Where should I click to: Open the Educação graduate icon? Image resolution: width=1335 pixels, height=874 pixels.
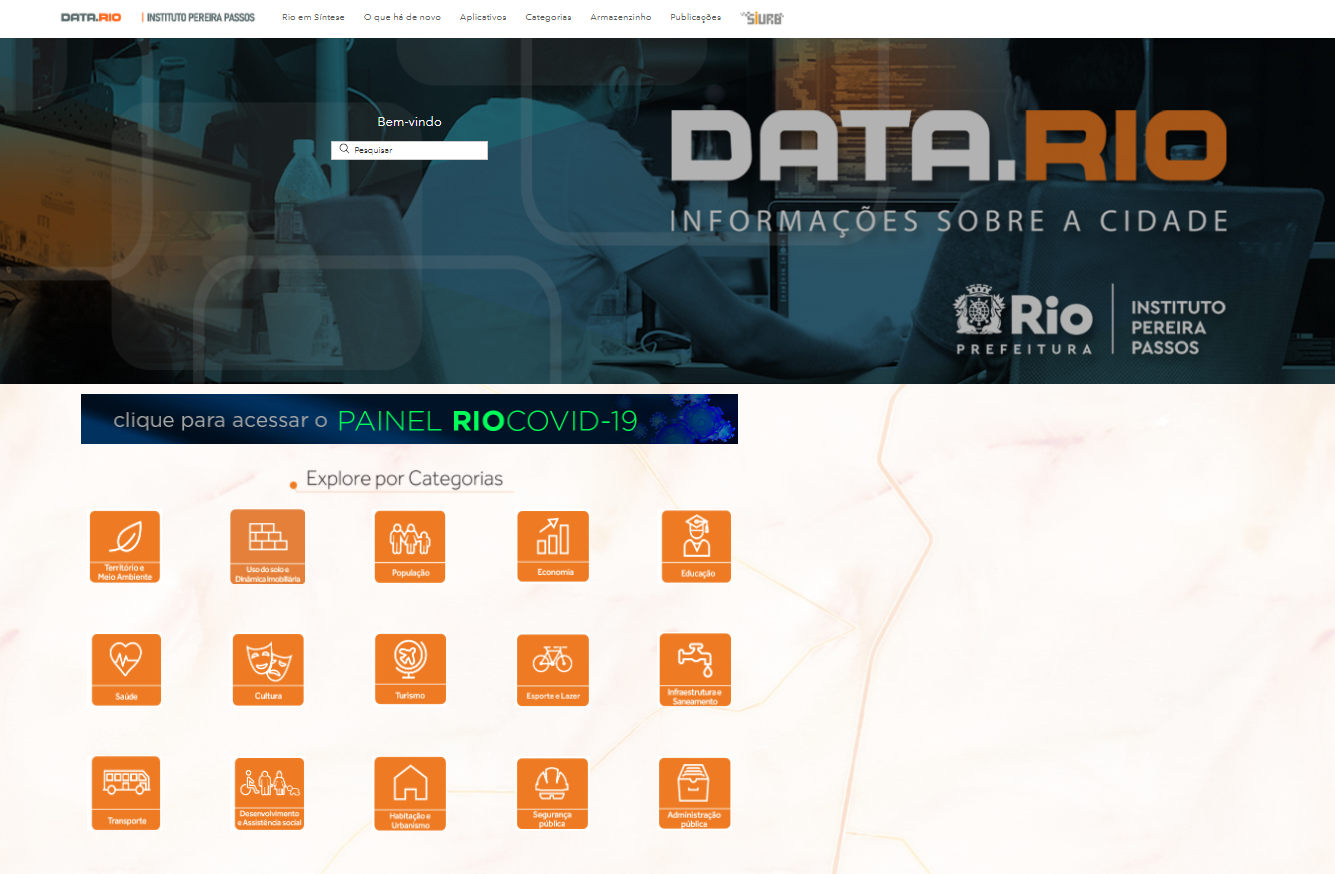[x=696, y=546]
